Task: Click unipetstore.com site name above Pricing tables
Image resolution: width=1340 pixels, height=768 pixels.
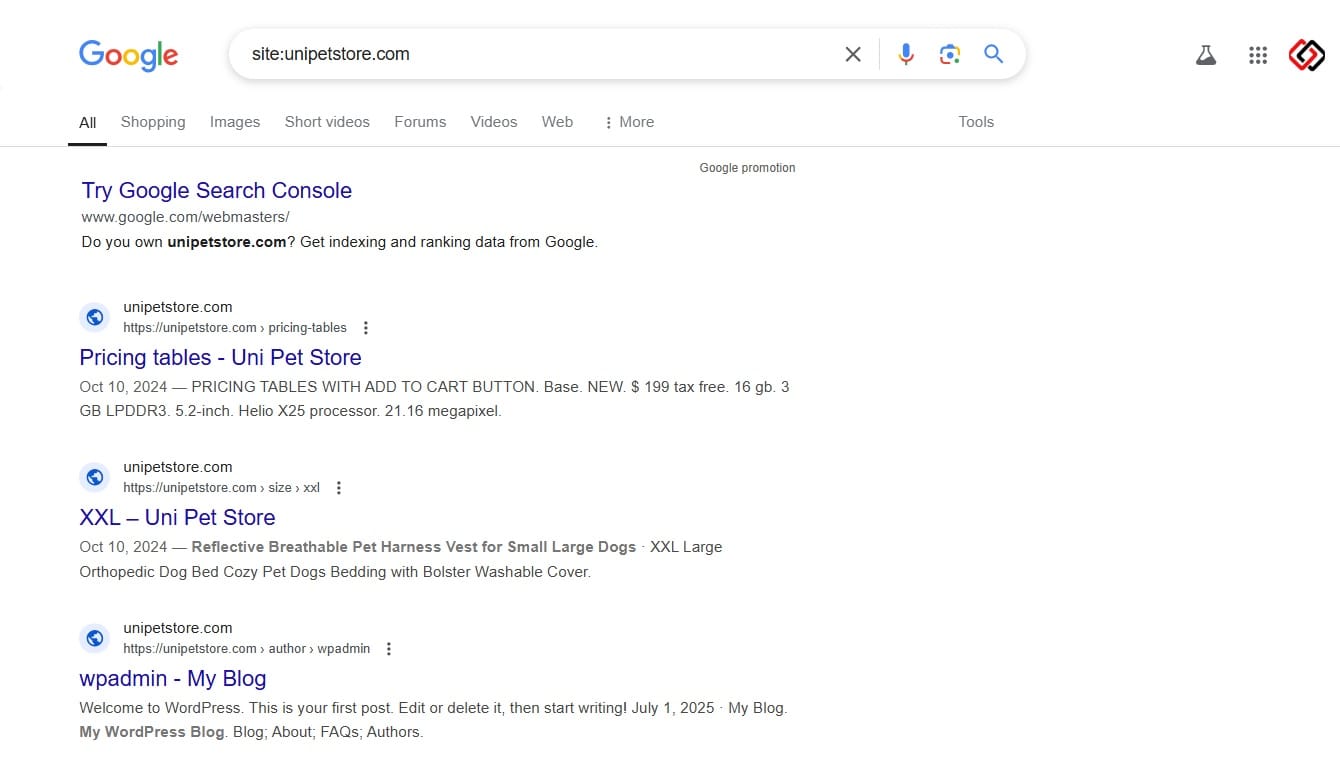Action: click(x=178, y=307)
